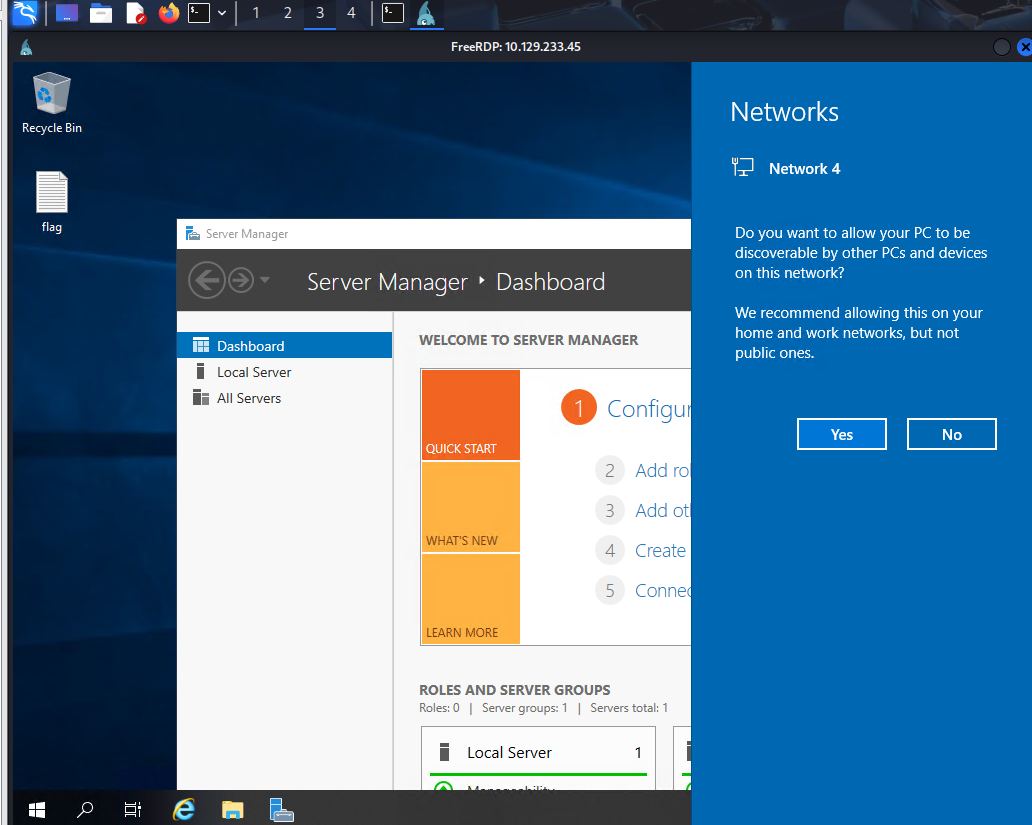This screenshot has height=825, width=1032.
Task: Select the flag file on desktop
Action: coord(51,202)
